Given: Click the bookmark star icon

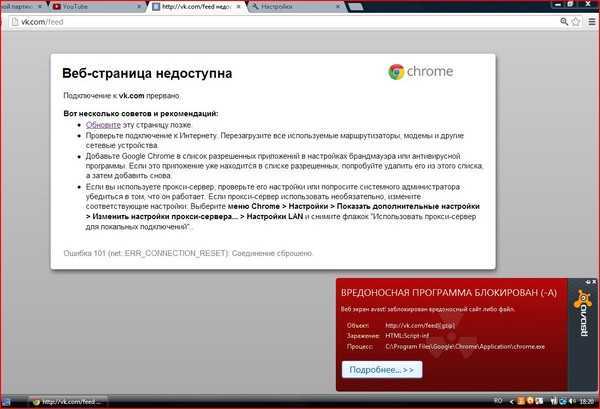Looking at the screenshot, I should [x=576, y=22].
